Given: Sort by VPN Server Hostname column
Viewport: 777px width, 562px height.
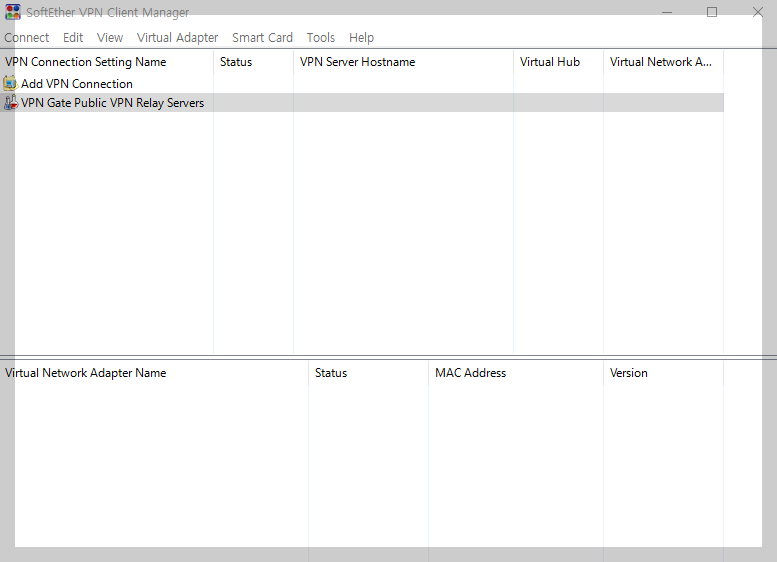Looking at the screenshot, I should click(403, 62).
